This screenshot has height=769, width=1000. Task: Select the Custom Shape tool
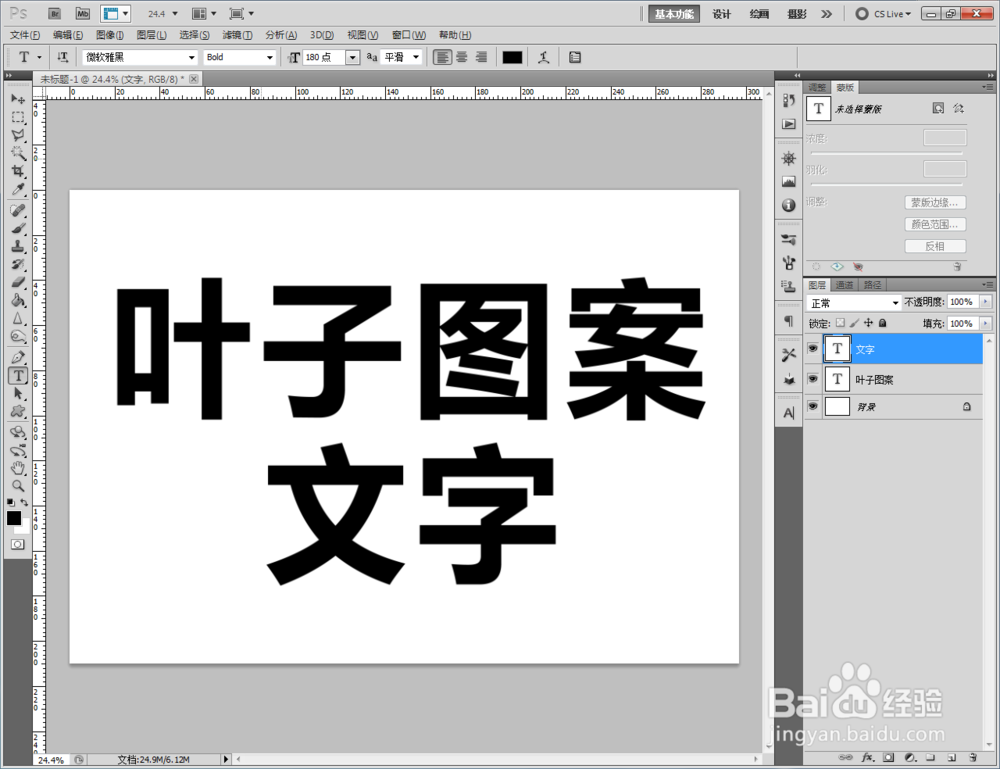coord(18,411)
